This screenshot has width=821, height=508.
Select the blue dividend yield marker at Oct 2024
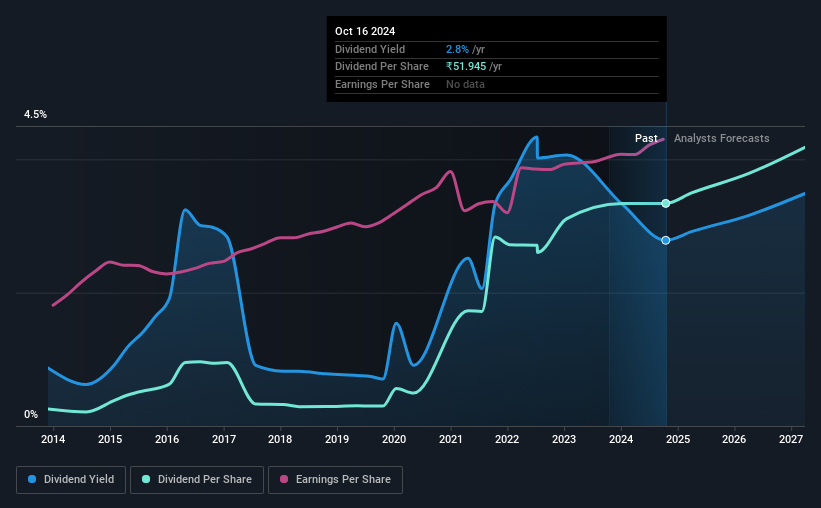pos(665,240)
